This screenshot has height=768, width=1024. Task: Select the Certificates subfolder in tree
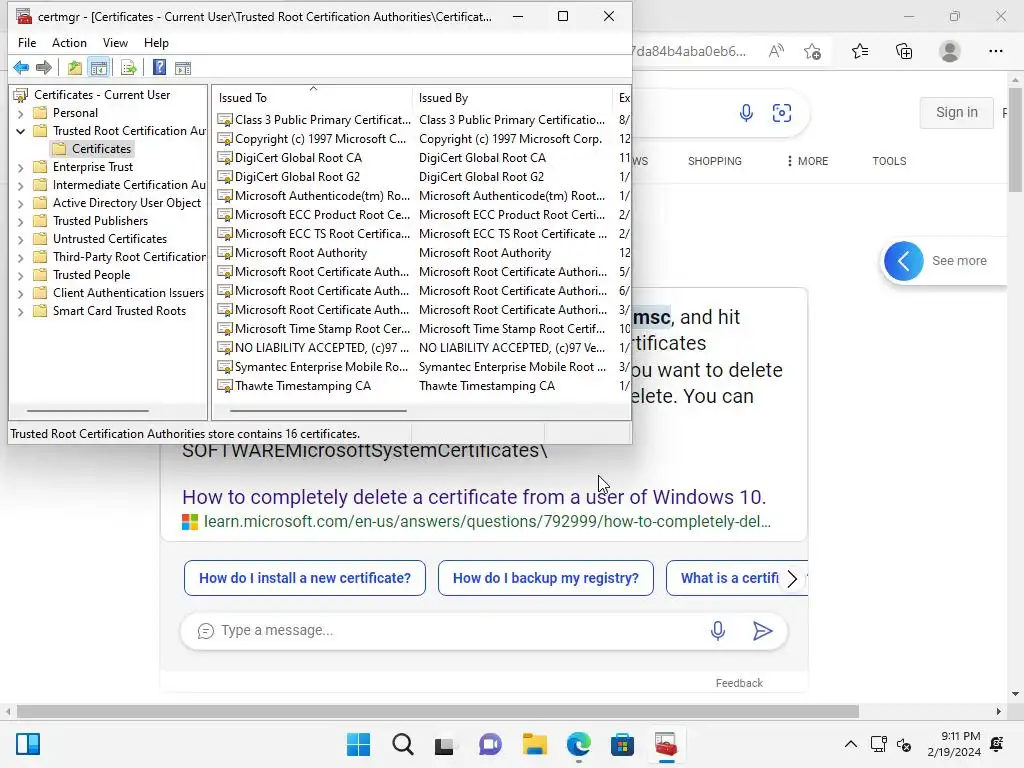coord(101,149)
